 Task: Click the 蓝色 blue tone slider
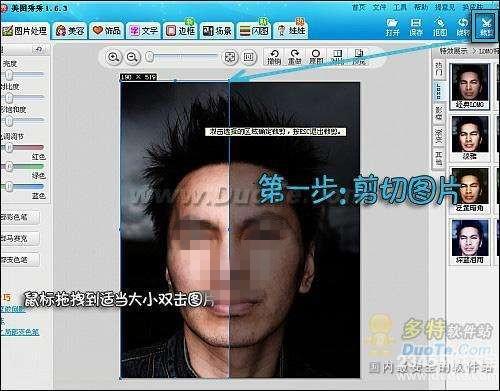22,186
